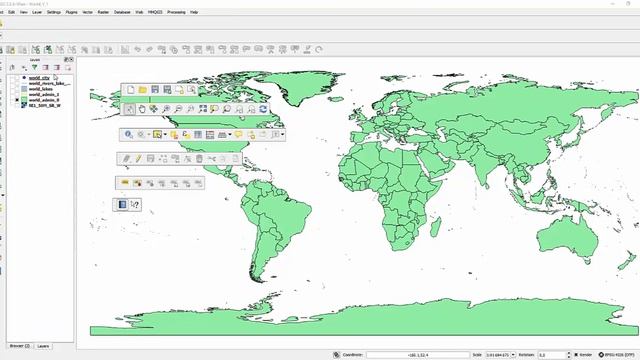The height and width of the screenshot is (360, 640).
Task: Select the Touch zoom and pan tool
Action: (129, 109)
